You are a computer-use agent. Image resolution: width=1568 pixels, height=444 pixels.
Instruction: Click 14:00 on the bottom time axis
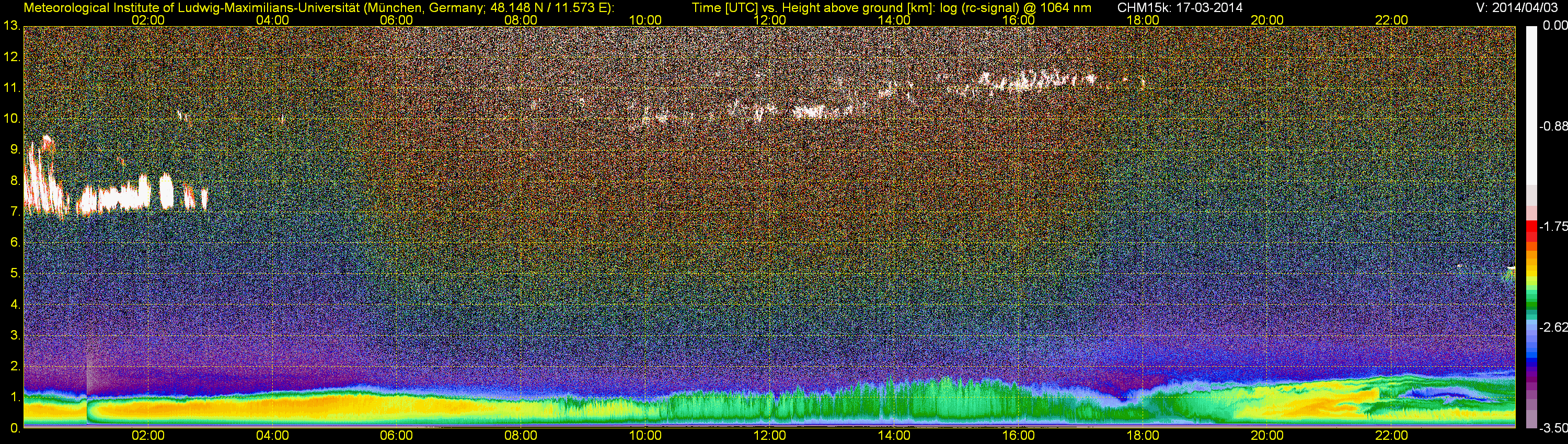coord(894,436)
